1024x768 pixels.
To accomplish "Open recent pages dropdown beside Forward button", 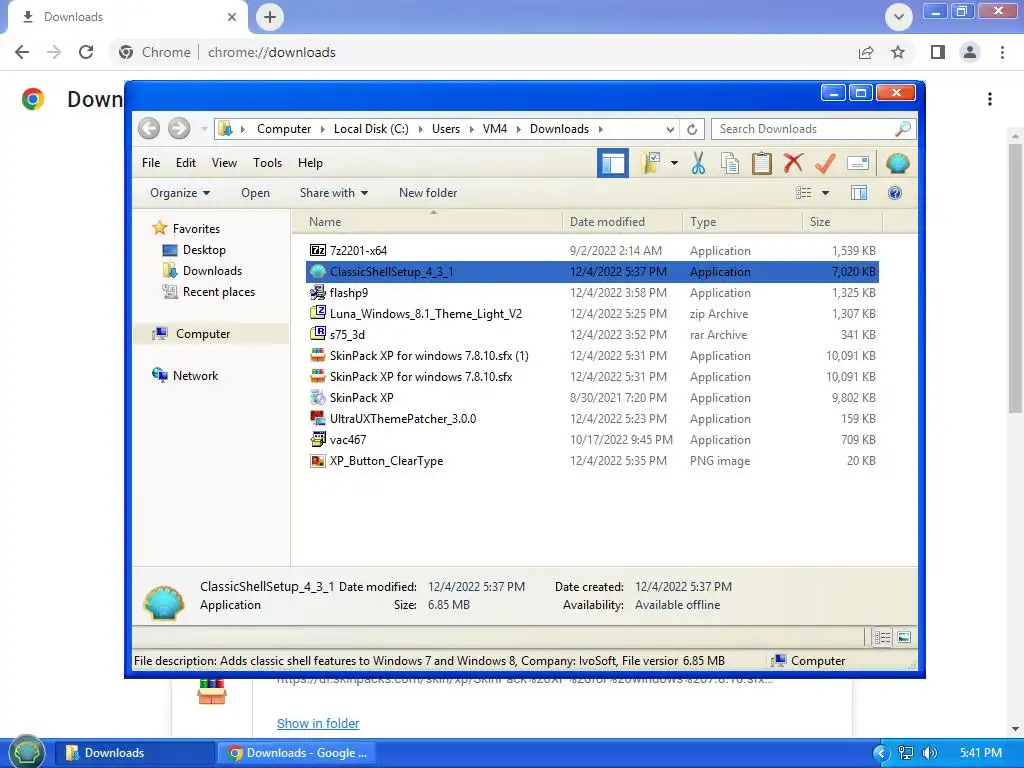I will point(204,129).
